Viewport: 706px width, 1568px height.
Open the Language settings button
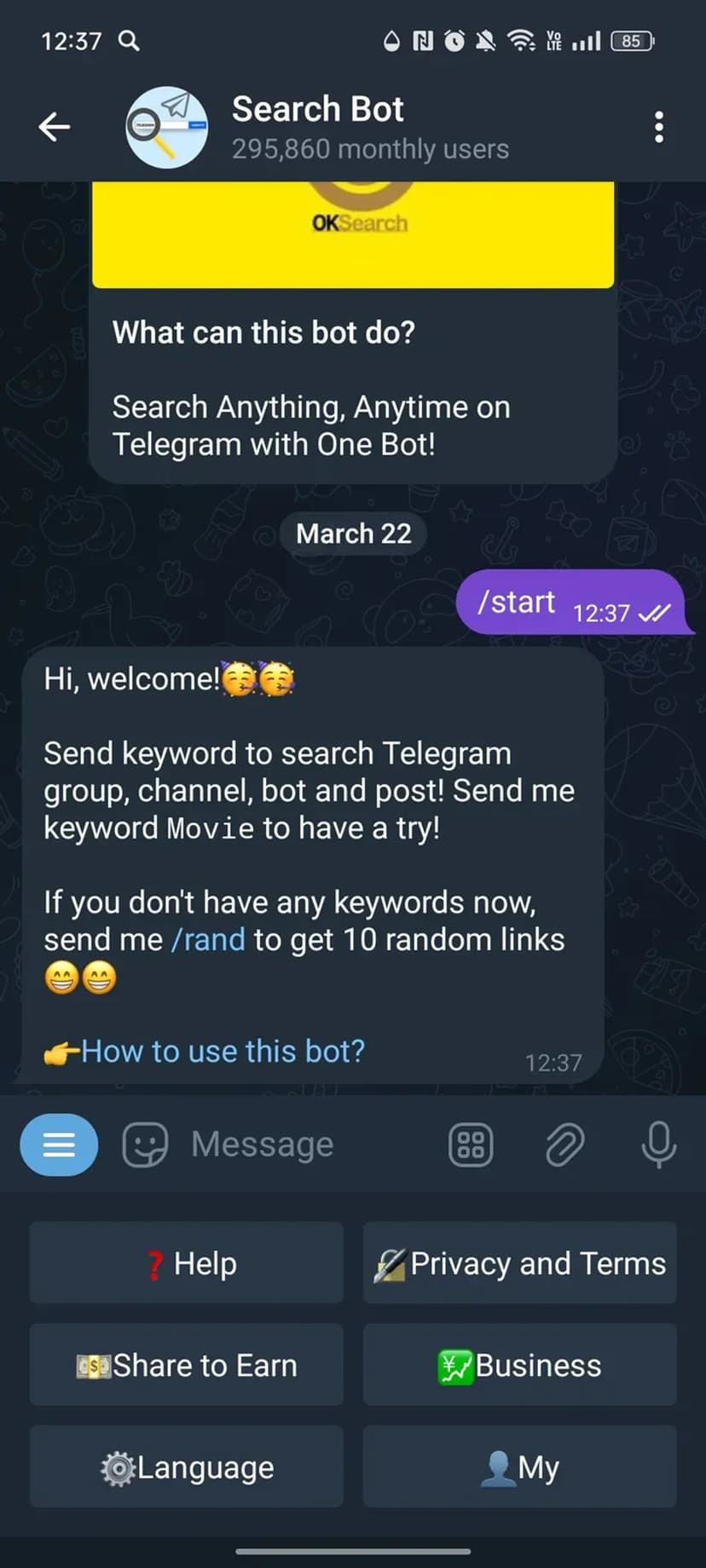click(187, 1467)
